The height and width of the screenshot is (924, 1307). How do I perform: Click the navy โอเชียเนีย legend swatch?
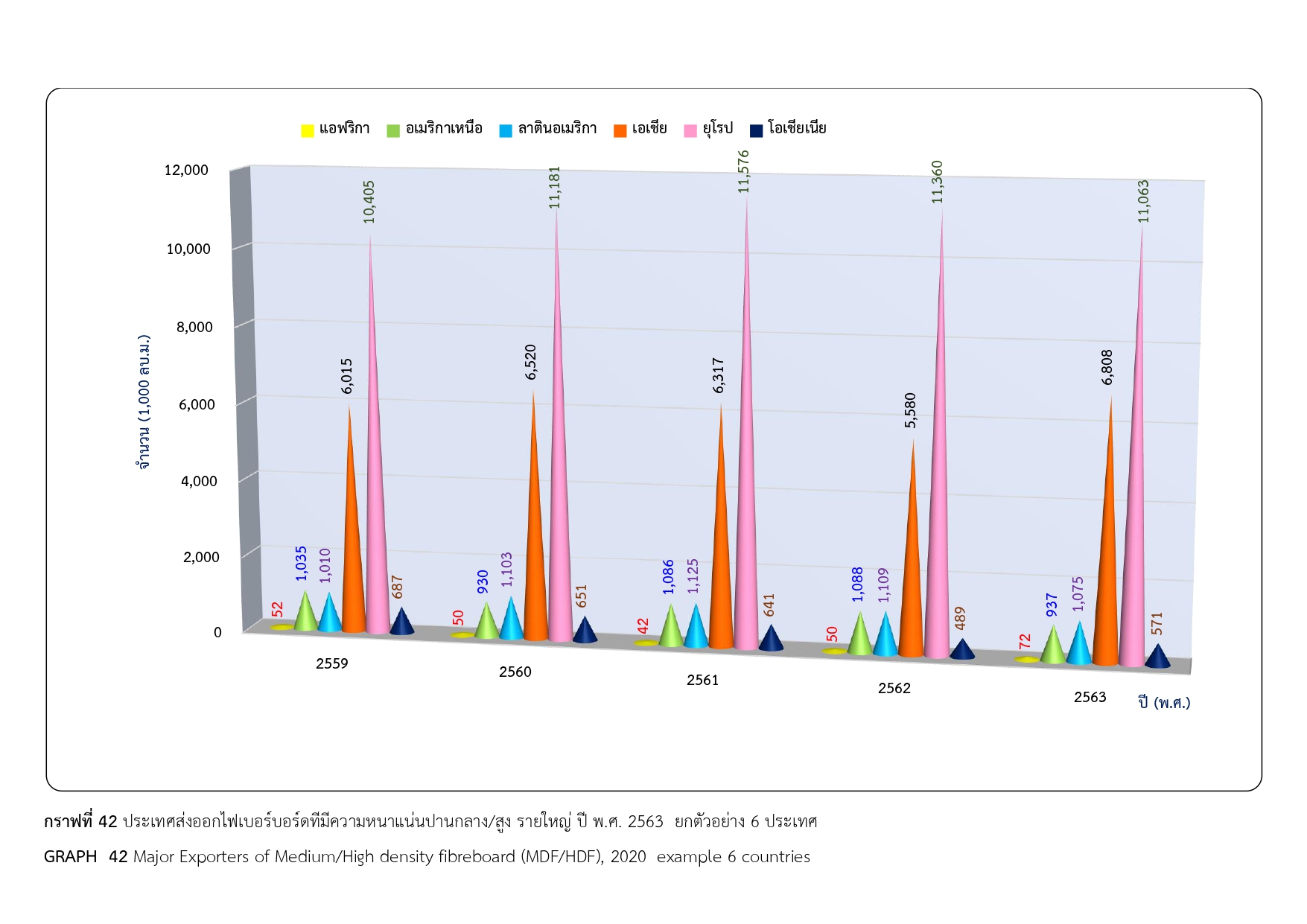tap(756, 131)
